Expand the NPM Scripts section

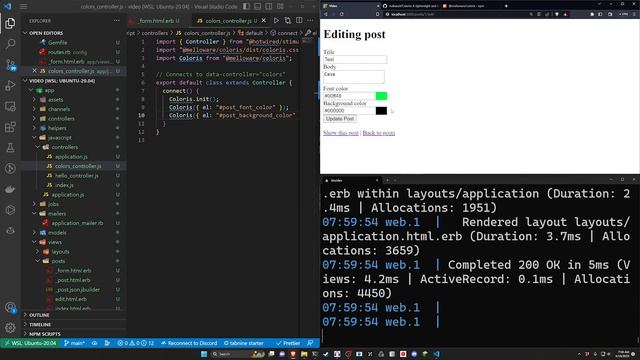[x=44, y=334]
